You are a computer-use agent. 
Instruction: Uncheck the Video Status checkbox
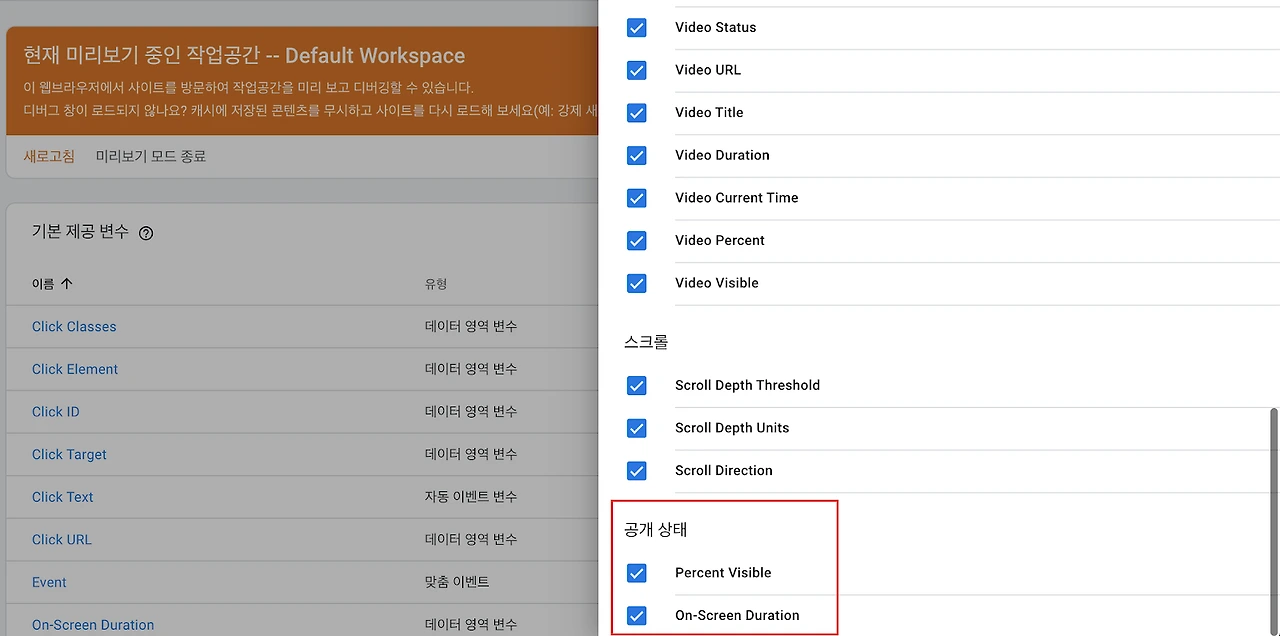(x=637, y=28)
